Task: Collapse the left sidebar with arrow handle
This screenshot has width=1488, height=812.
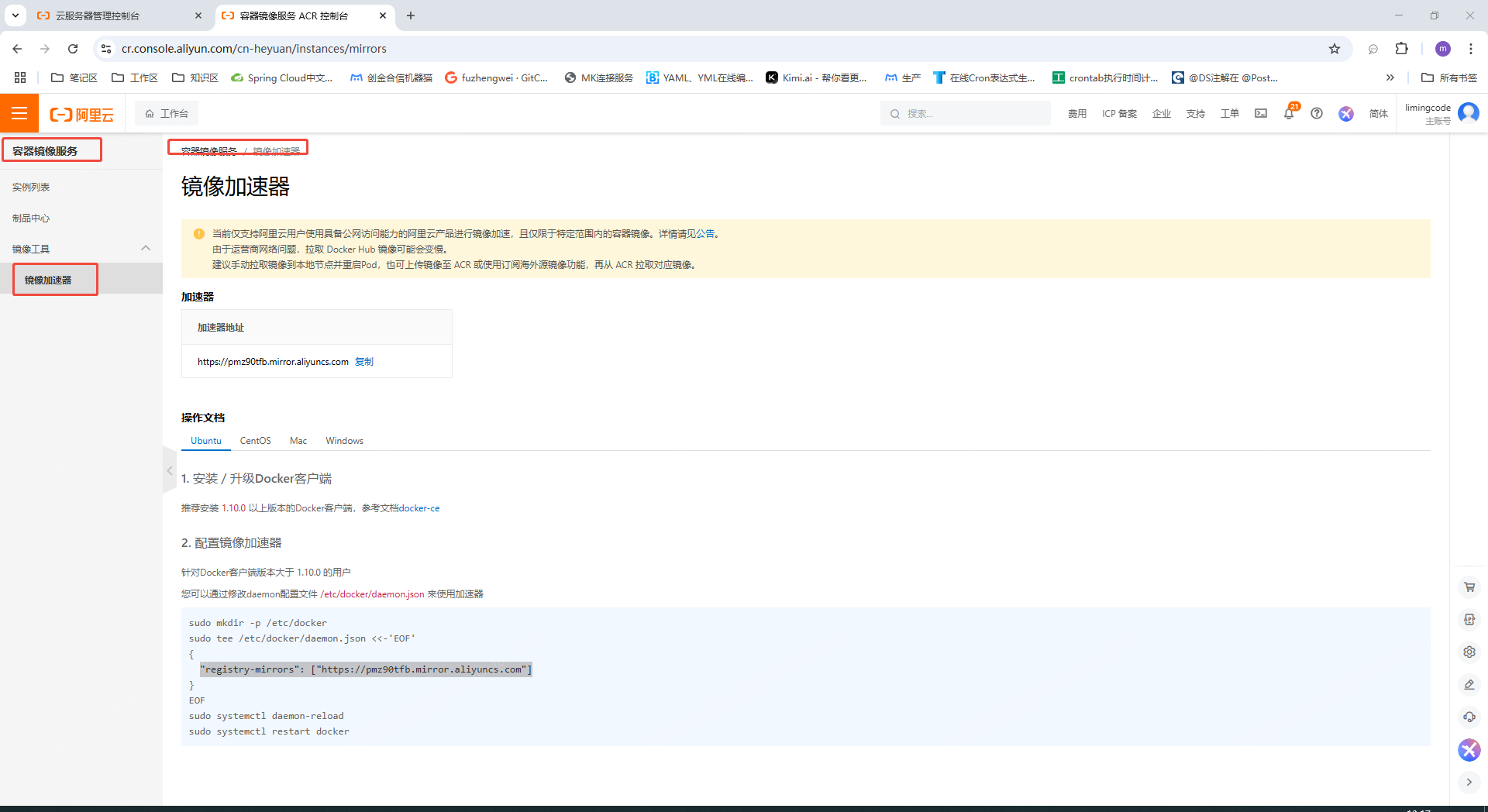Action: 169,470
